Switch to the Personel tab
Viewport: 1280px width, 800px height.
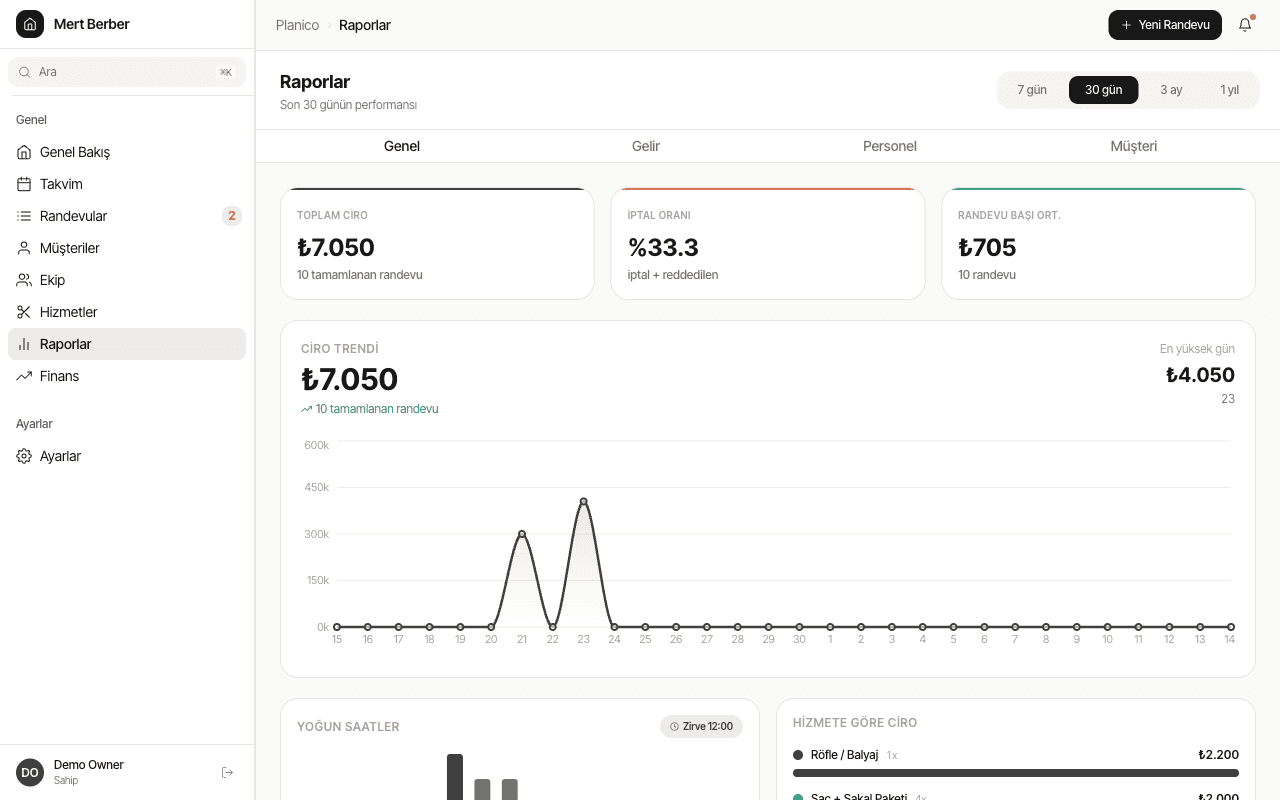(x=890, y=146)
